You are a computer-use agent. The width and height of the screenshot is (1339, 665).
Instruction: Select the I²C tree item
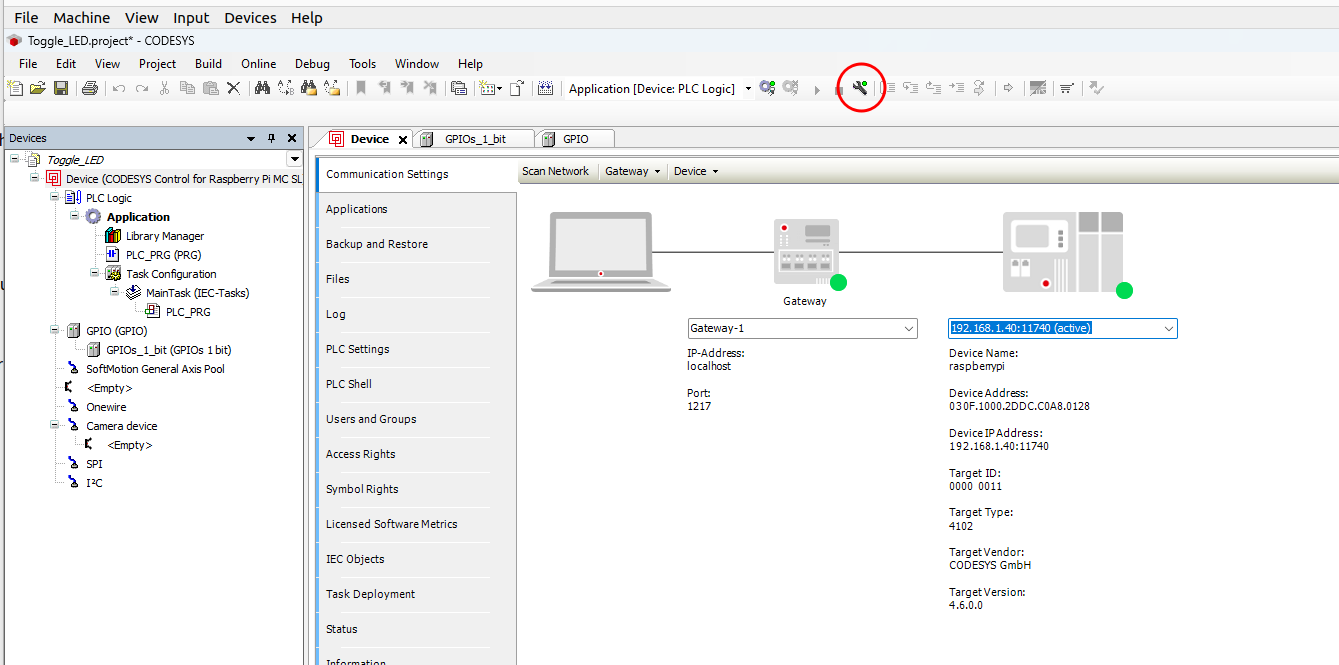(94, 483)
